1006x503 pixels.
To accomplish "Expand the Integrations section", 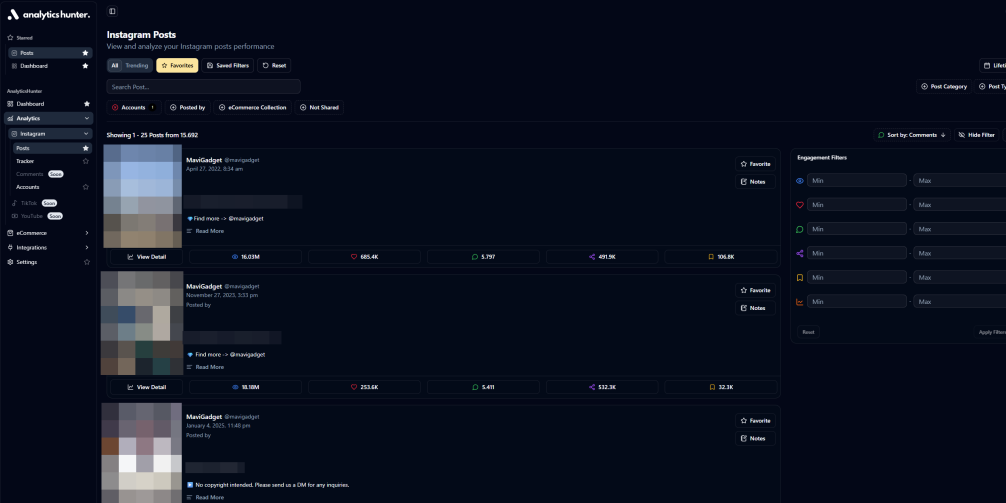I will [49, 248].
